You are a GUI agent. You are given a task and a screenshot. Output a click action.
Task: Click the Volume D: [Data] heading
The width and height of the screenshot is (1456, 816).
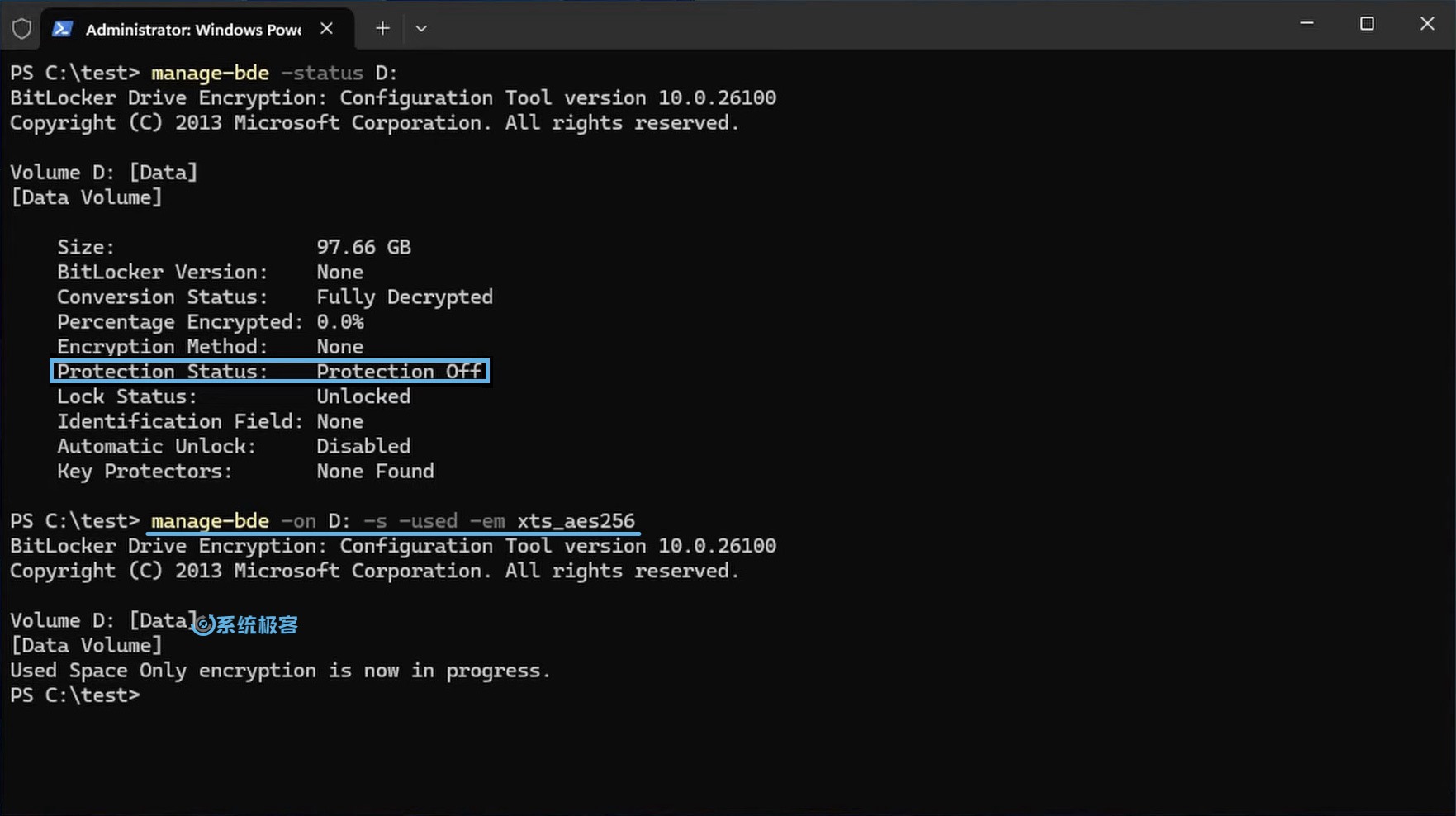[x=103, y=171]
